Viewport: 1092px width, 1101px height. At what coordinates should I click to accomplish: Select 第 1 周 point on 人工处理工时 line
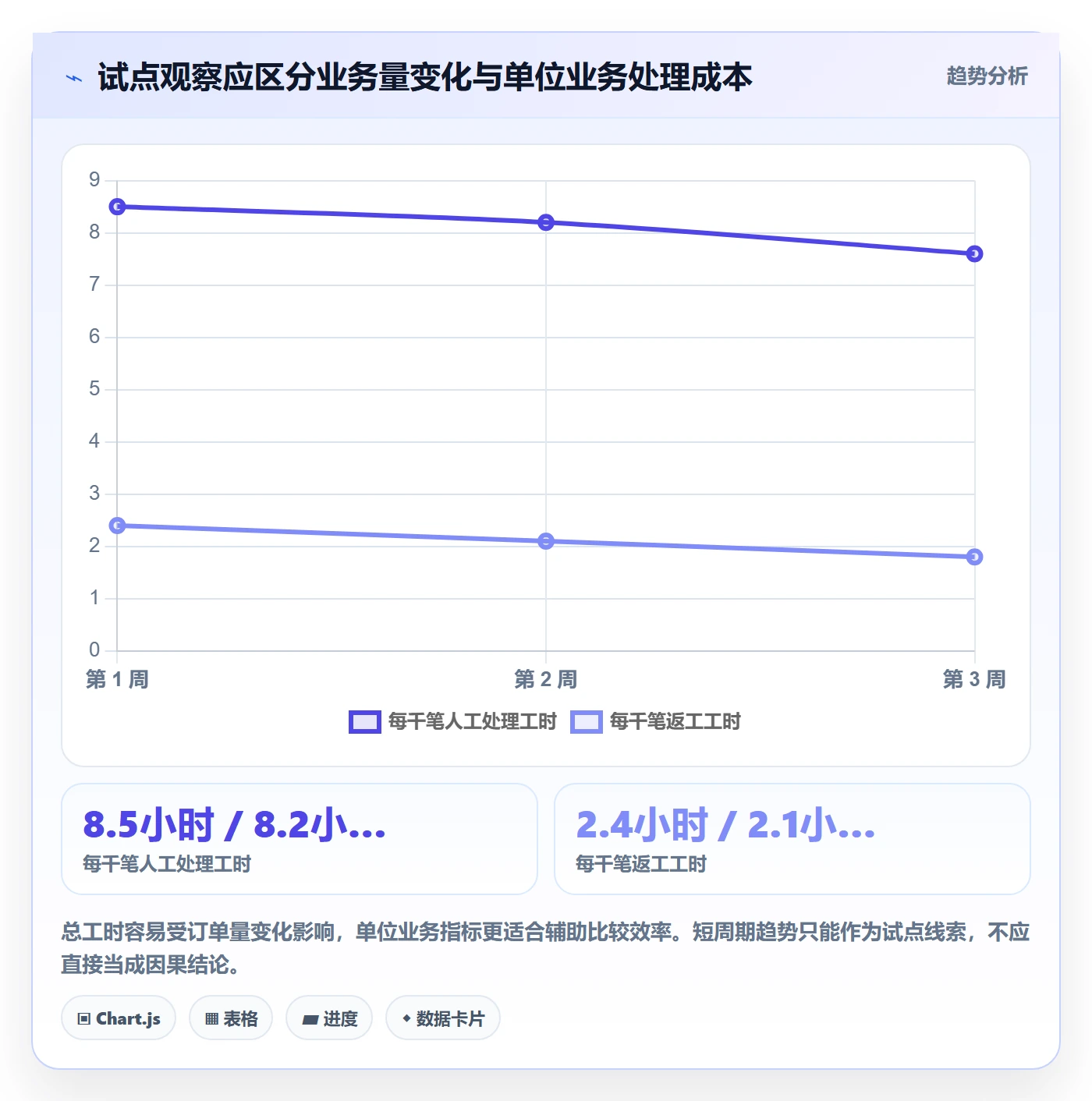coord(117,207)
